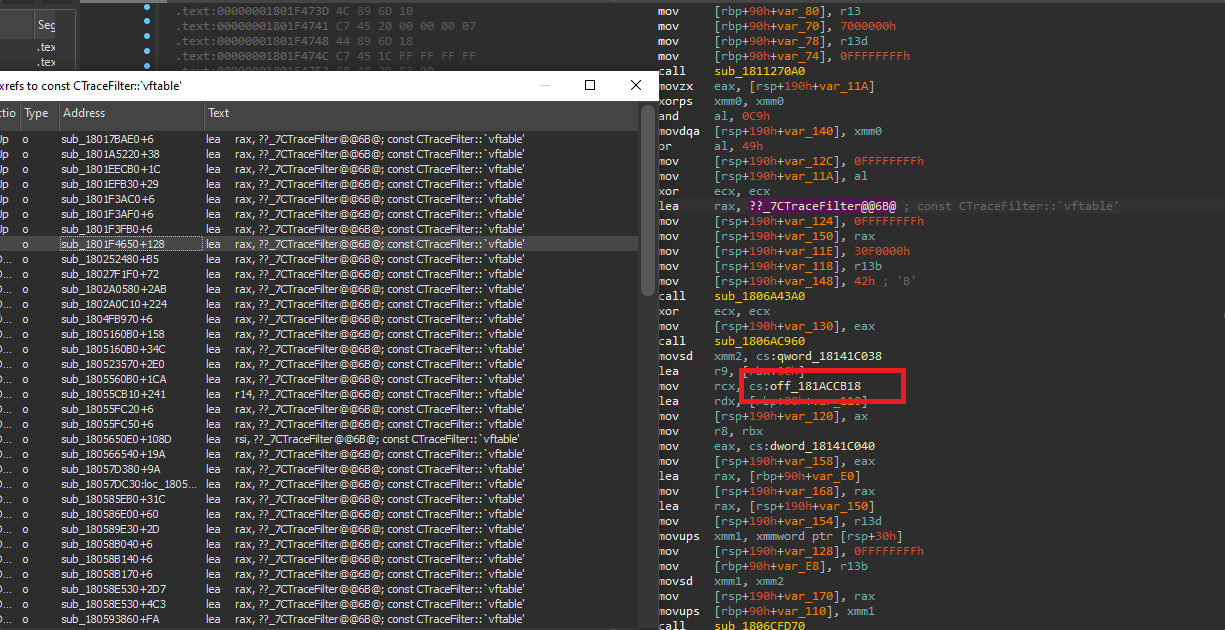Sort xrefs by the Text column header
Screen dimensions: 1225x630
tap(420, 114)
